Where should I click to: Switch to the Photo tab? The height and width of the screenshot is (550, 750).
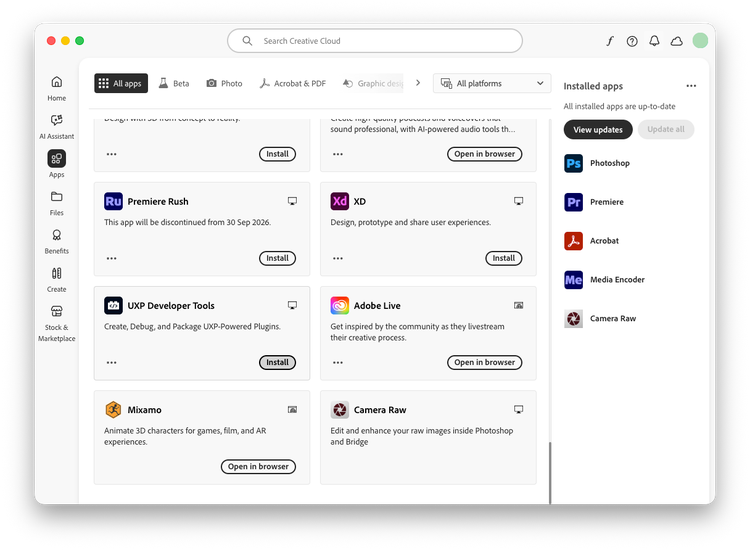coord(224,83)
